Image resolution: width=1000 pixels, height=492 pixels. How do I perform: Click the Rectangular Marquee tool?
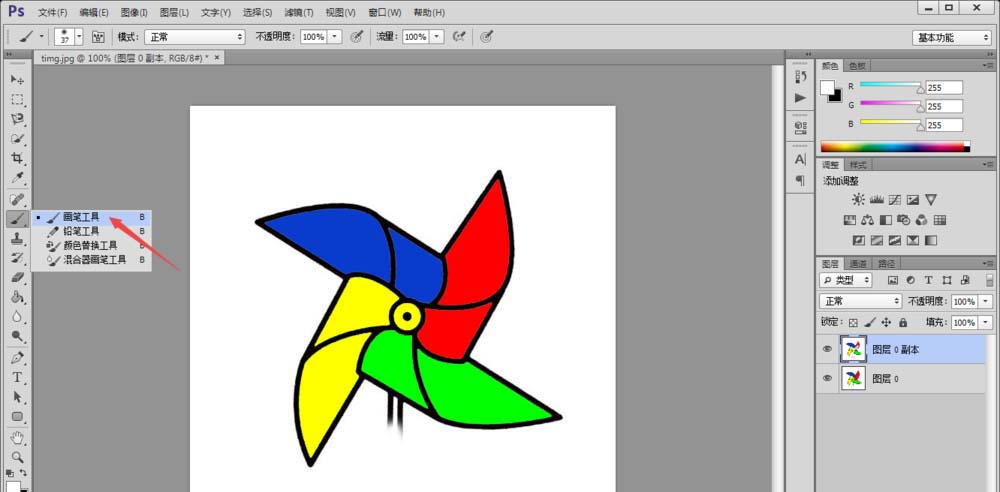17,100
